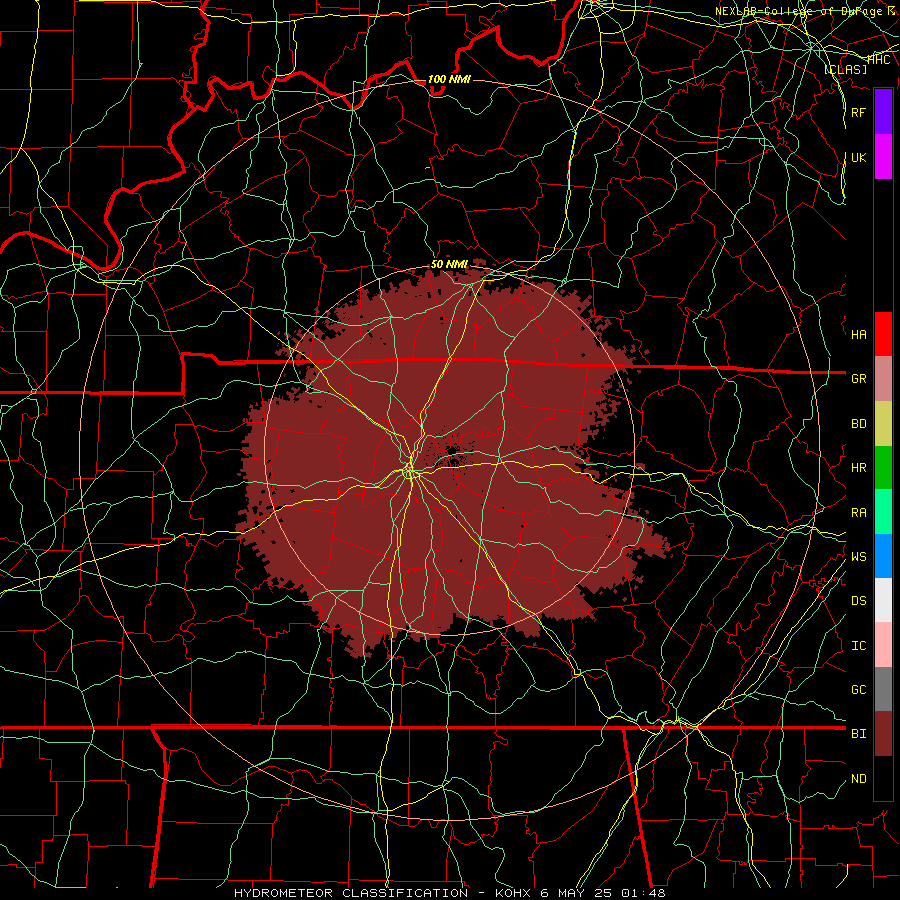Viewport: 900px width, 900px height.
Task: Click the WS legend label
Action: 858,556
